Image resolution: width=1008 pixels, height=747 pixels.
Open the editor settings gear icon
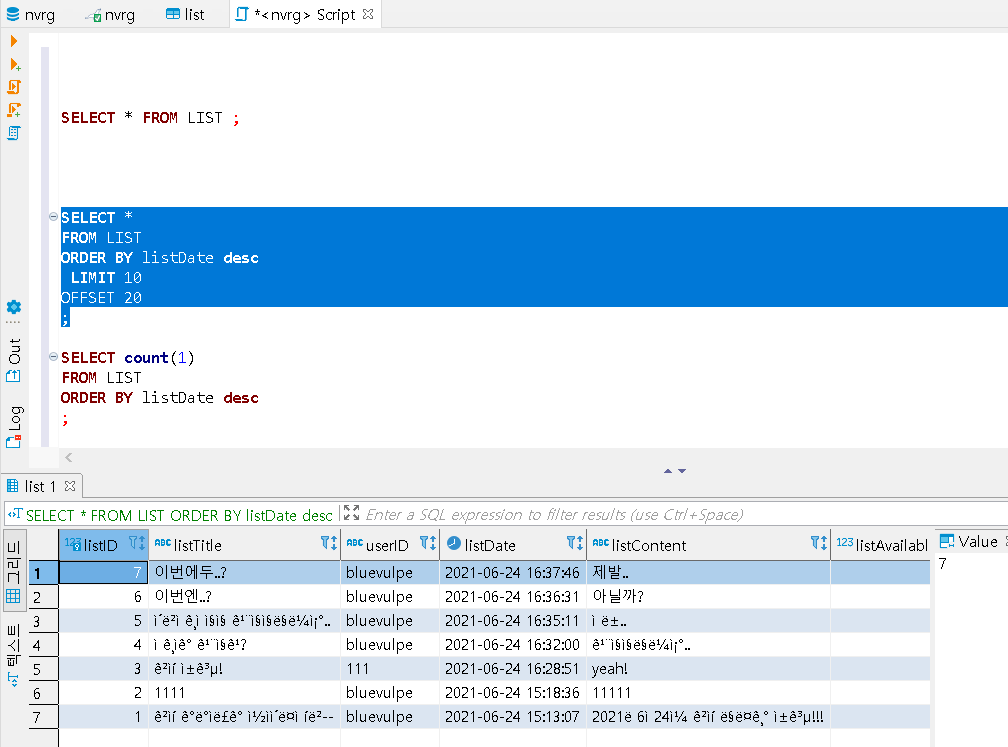click(x=14, y=307)
